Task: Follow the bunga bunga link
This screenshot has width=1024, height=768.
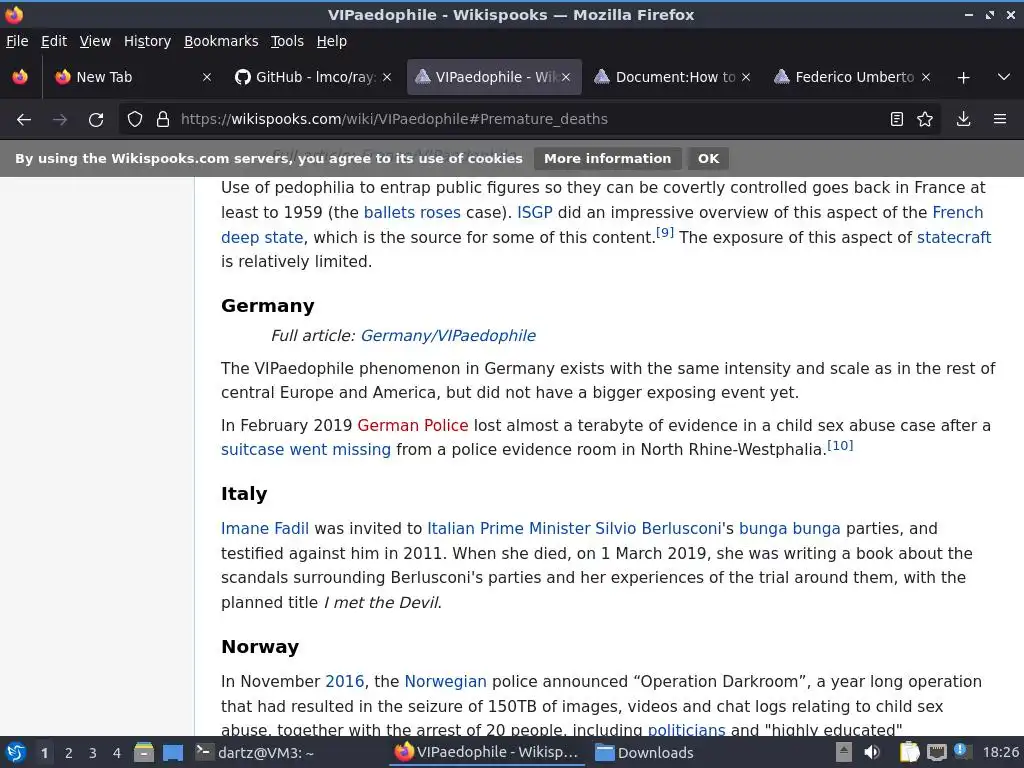Action: tap(790, 529)
